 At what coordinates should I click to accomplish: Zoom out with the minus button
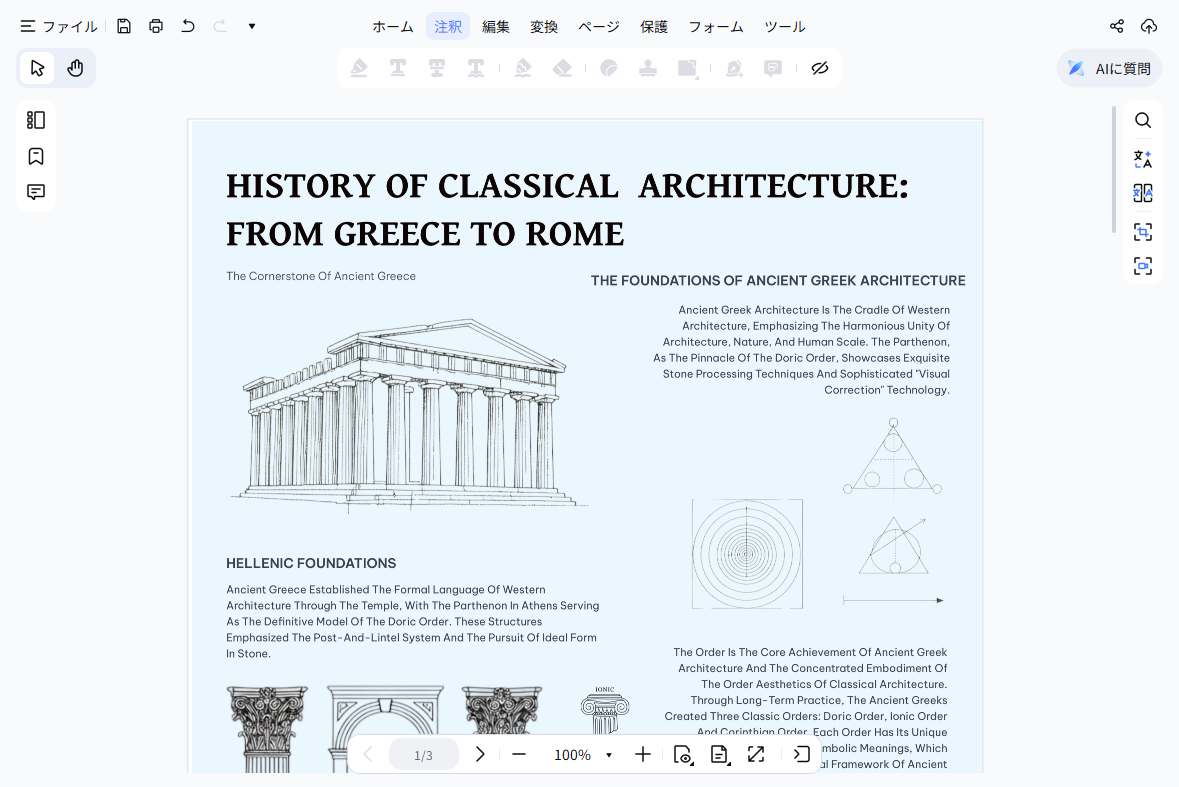519,754
